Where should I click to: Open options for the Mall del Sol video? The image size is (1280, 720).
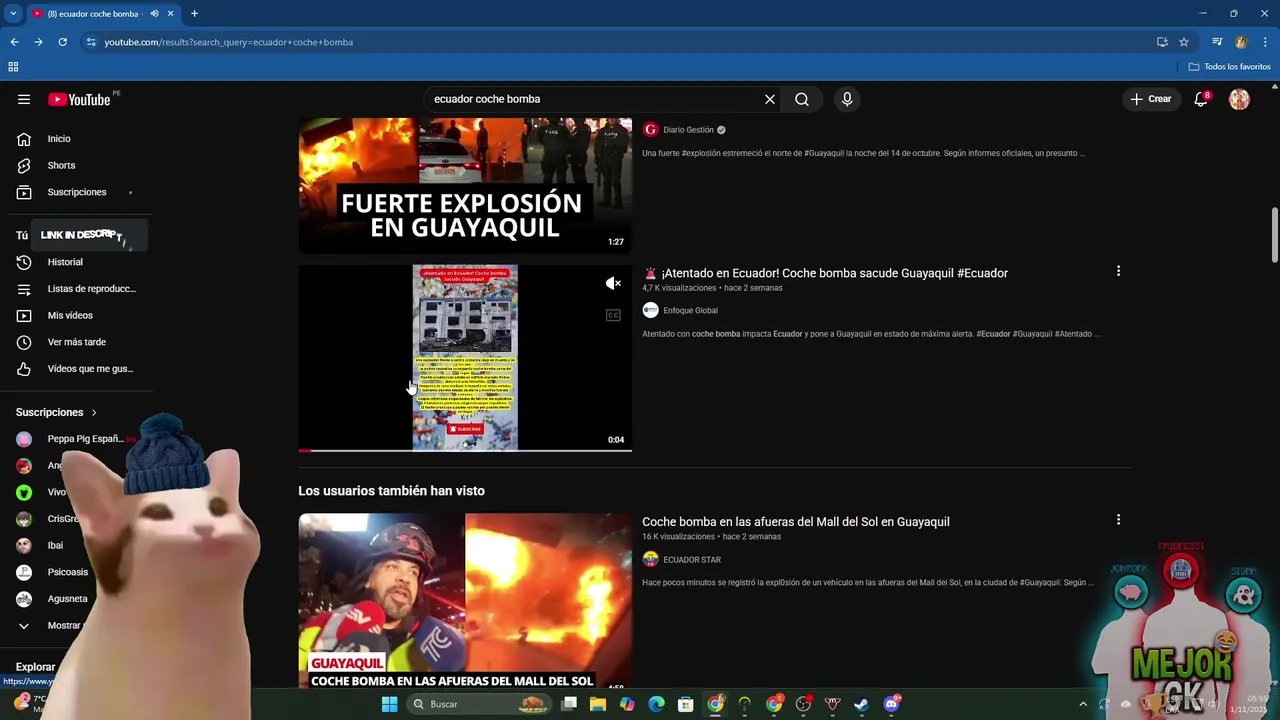coord(1118,520)
